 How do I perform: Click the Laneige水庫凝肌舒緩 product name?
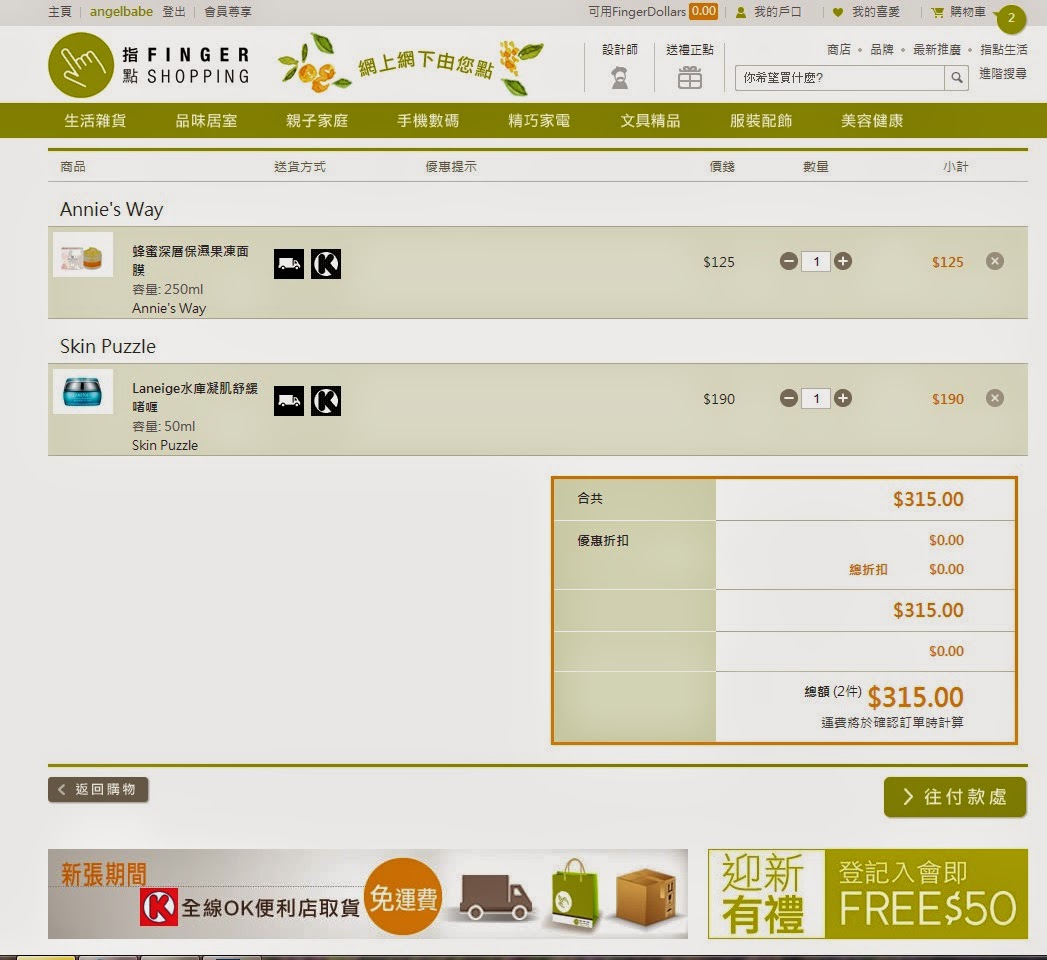pyautogui.click(x=194, y=397)
